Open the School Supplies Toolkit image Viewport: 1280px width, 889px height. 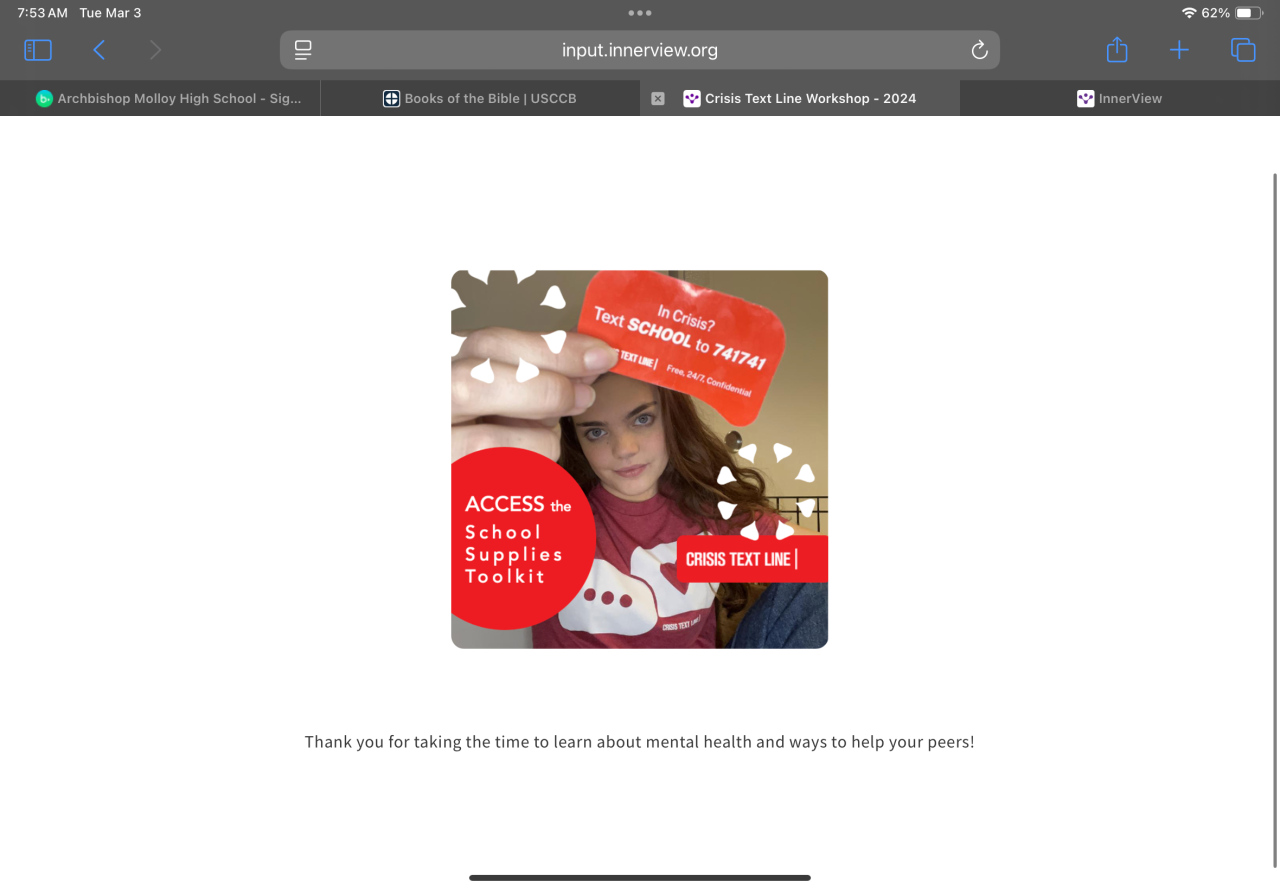tap(640, 459)
